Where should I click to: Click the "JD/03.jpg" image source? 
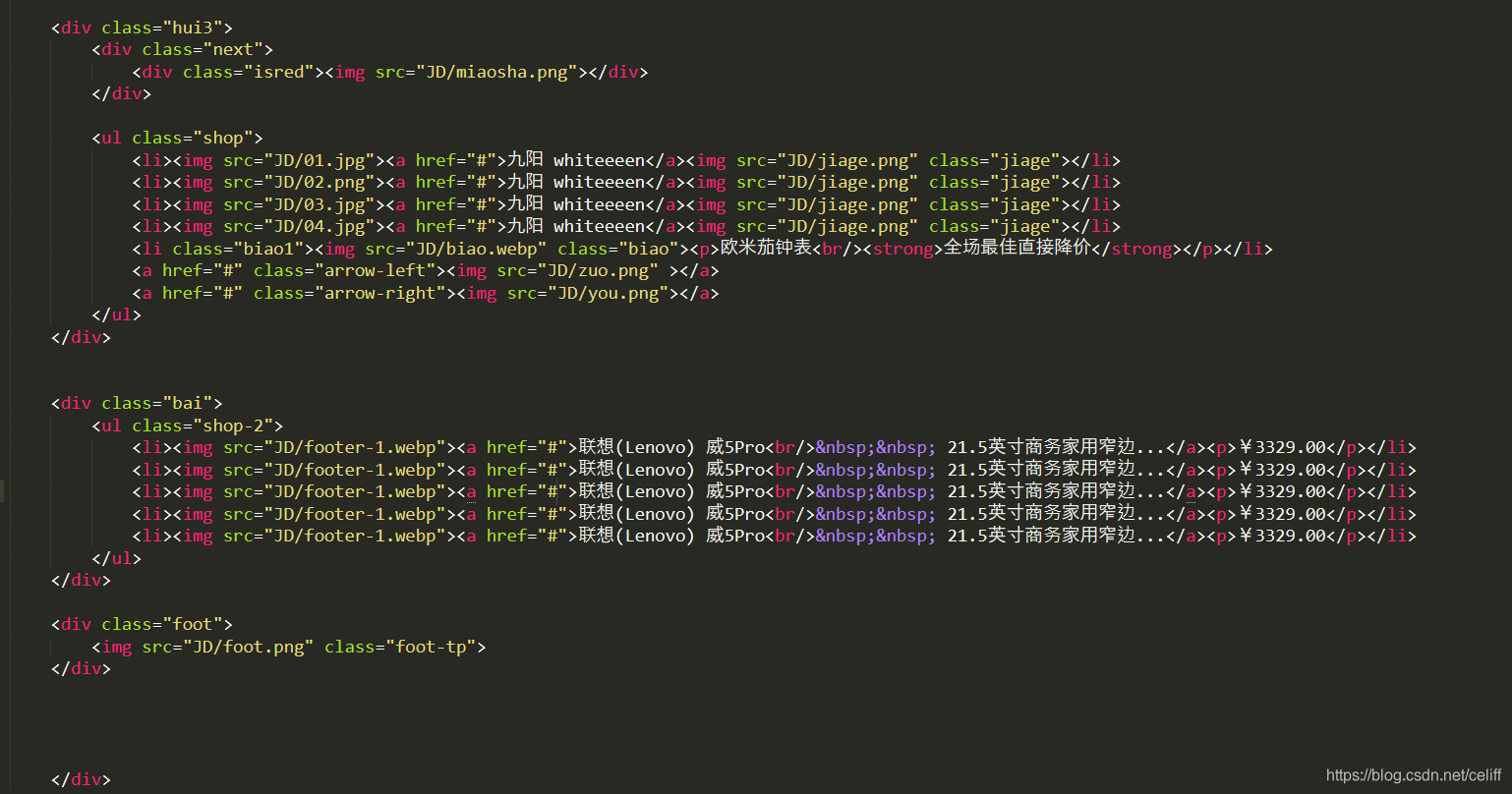click(x=320, y=204)
